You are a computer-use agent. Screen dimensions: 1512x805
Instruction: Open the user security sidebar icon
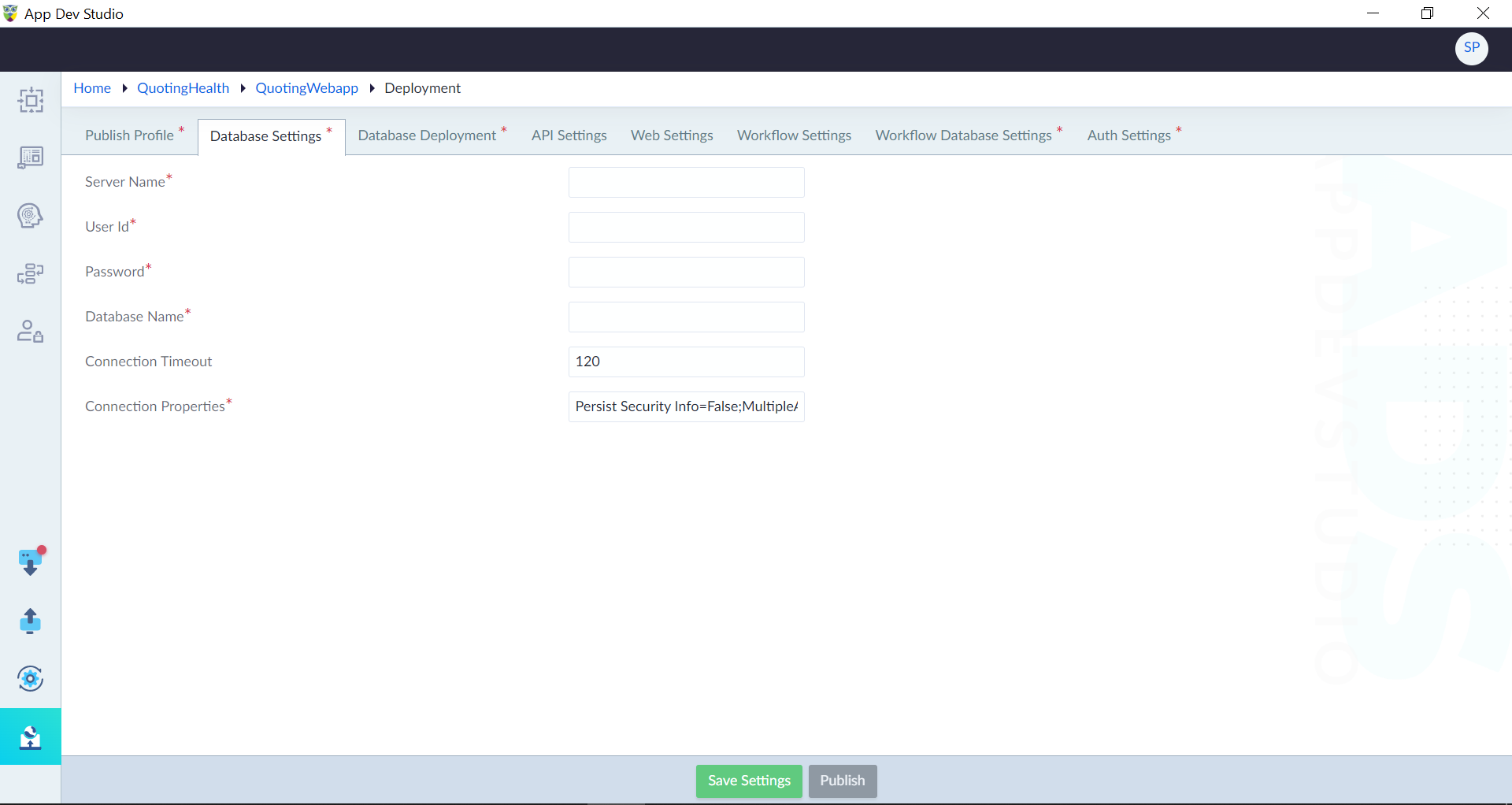tap(31, 331)
